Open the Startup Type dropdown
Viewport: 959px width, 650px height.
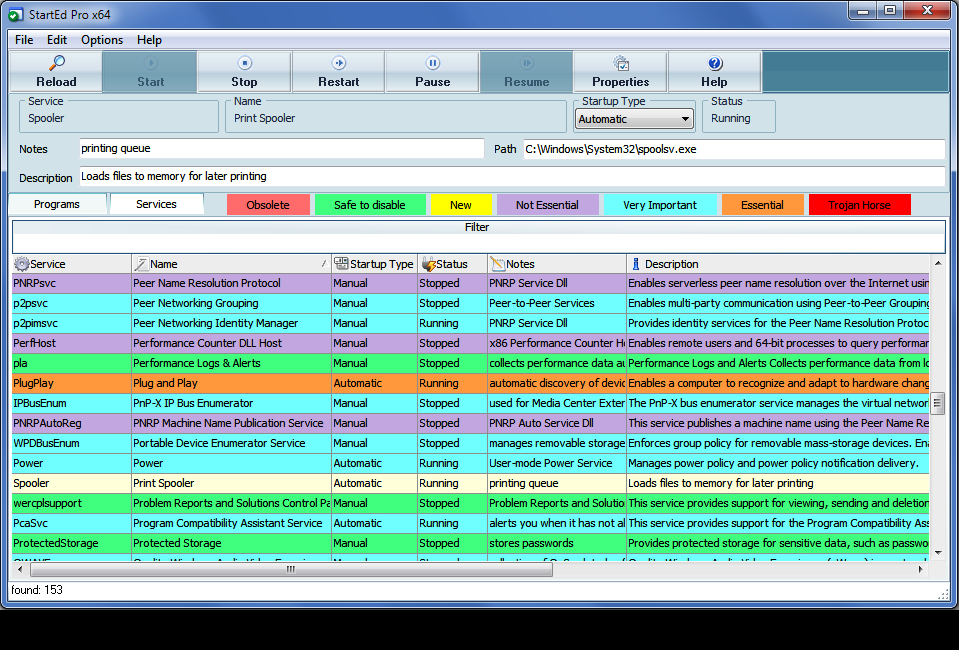tap(688, 118)
